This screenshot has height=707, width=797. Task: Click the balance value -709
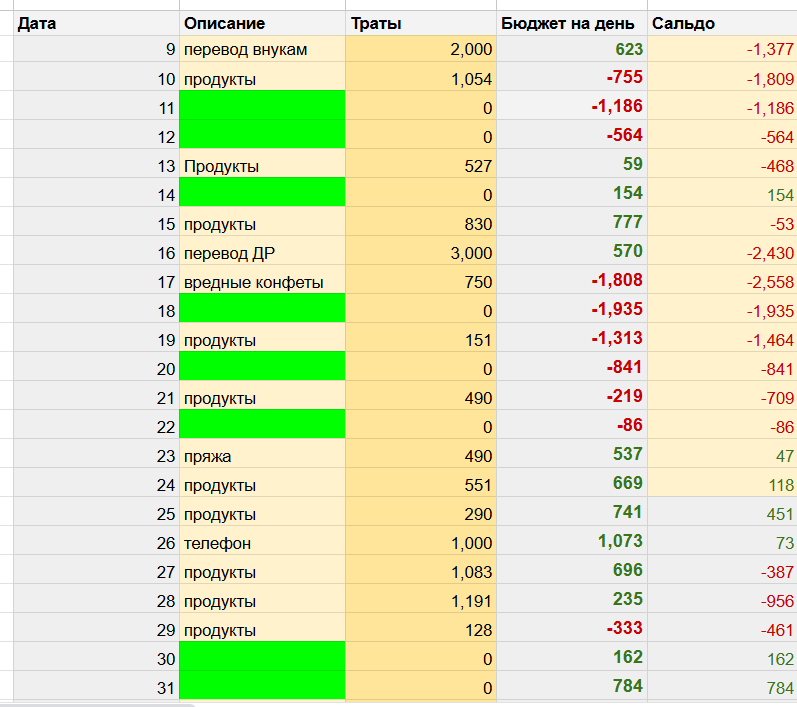click(722, 397)
